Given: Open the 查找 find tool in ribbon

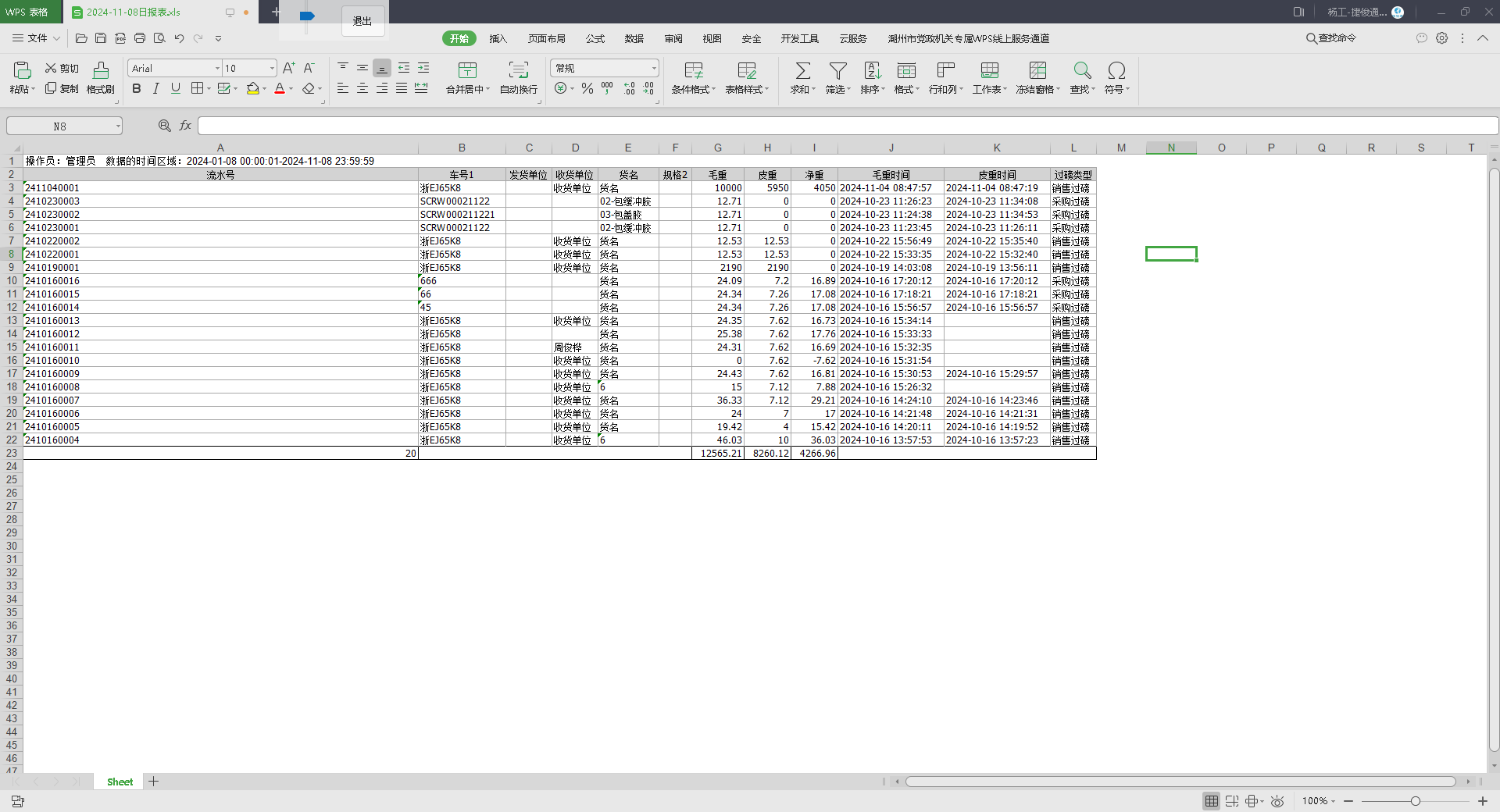Looking at the screenshot, I should 1082,77.
